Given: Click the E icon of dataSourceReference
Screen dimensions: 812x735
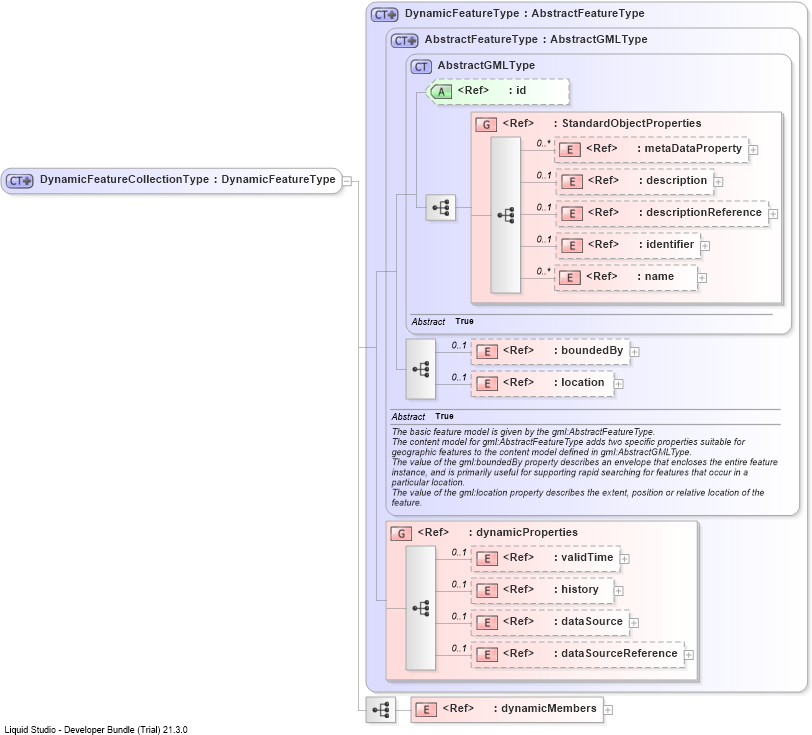Looking at the screenshot, I should click(487, 655).
